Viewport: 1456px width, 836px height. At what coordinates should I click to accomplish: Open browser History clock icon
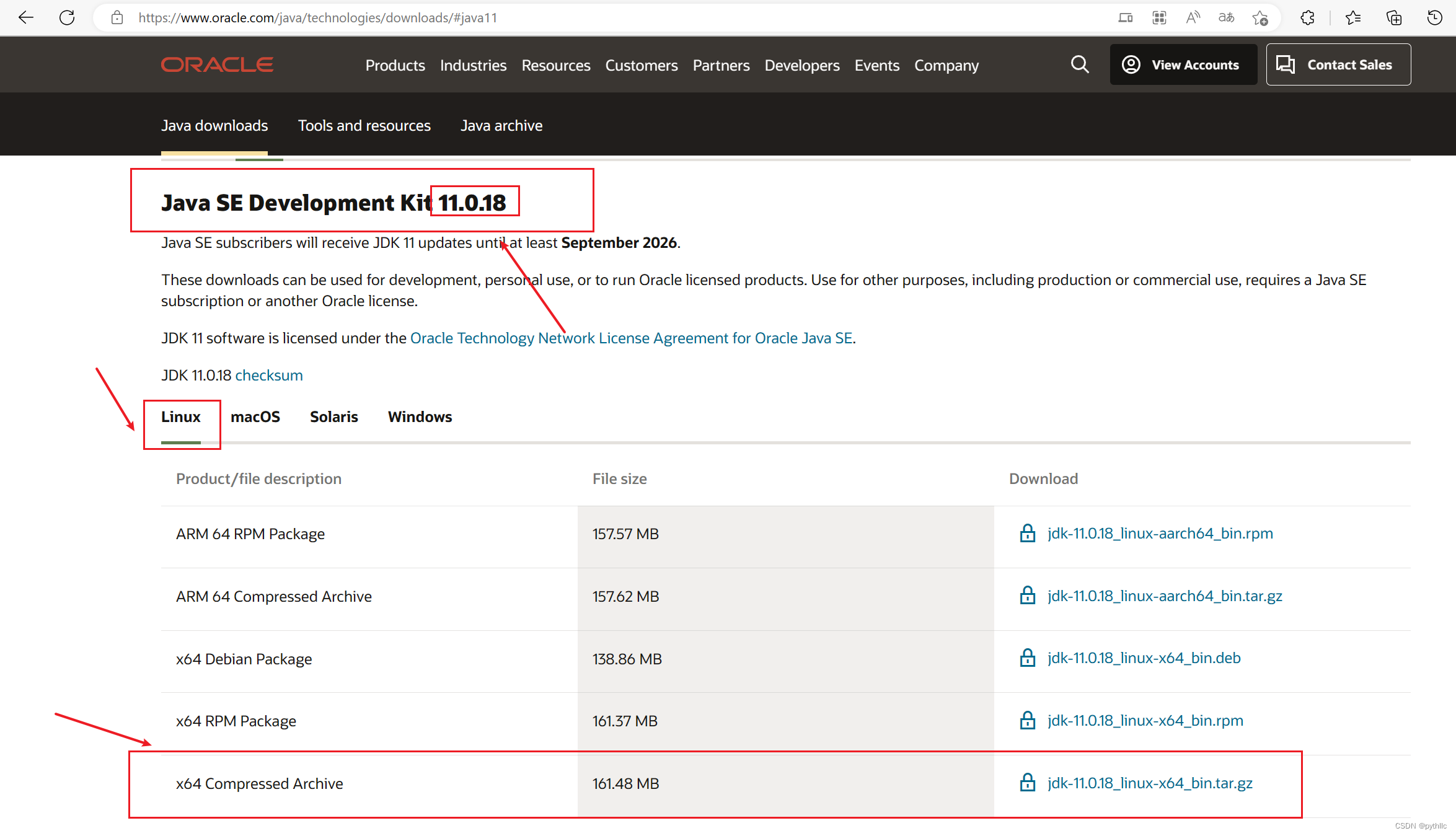point(1434,17)
